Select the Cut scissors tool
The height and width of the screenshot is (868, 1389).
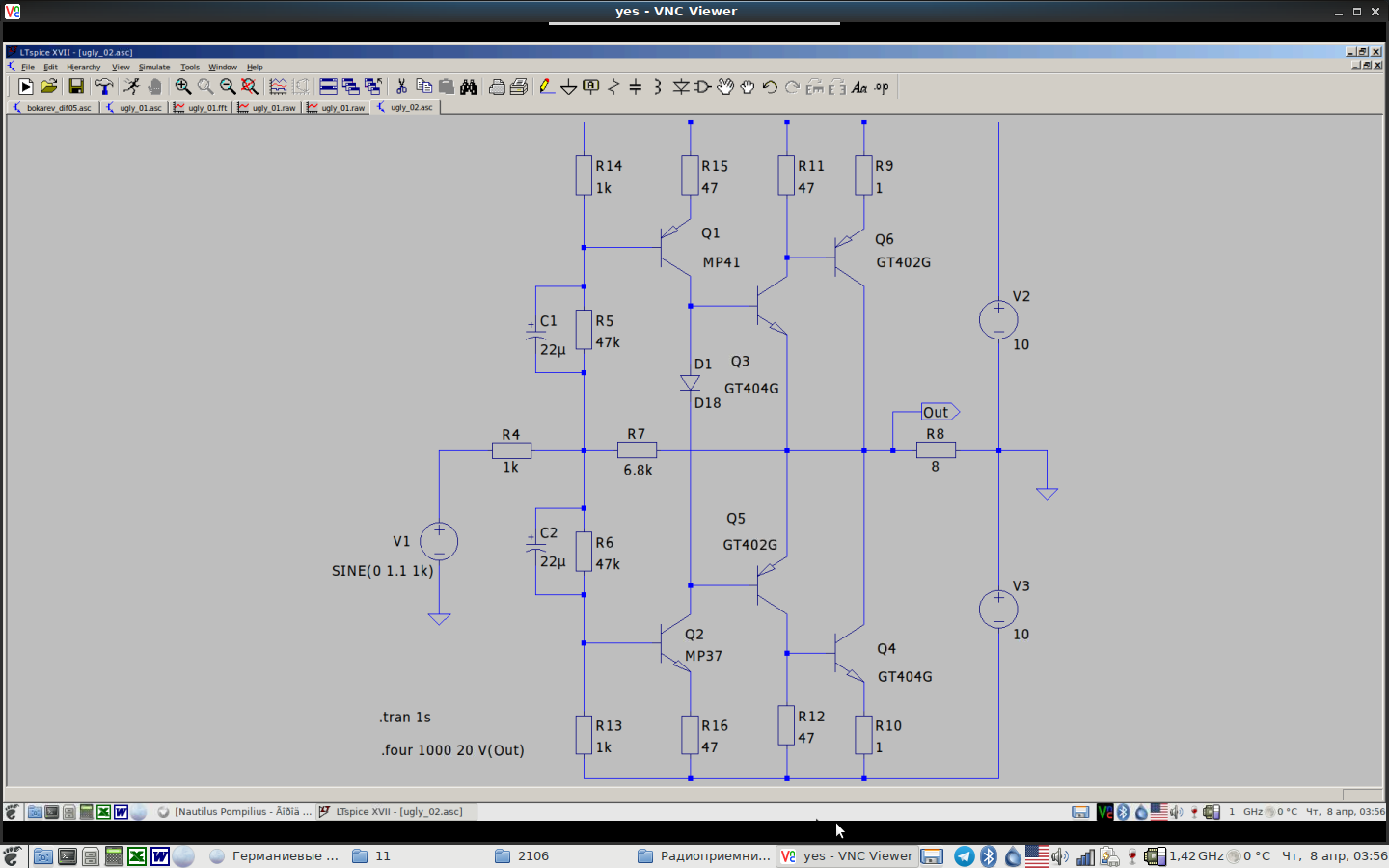point(401,87)
